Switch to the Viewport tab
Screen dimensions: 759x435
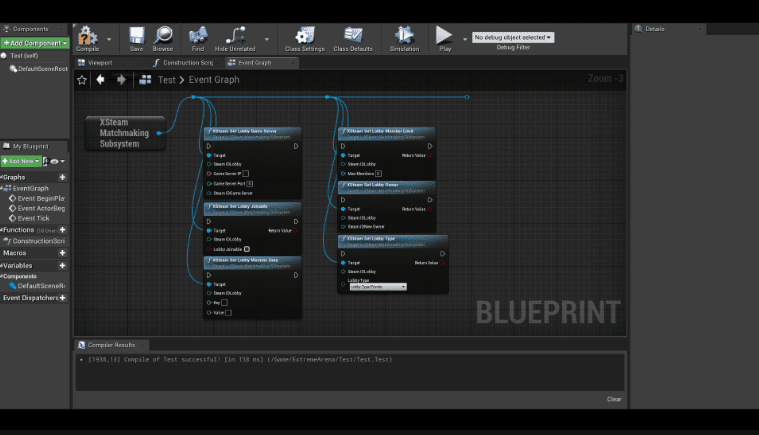[100, 62]
